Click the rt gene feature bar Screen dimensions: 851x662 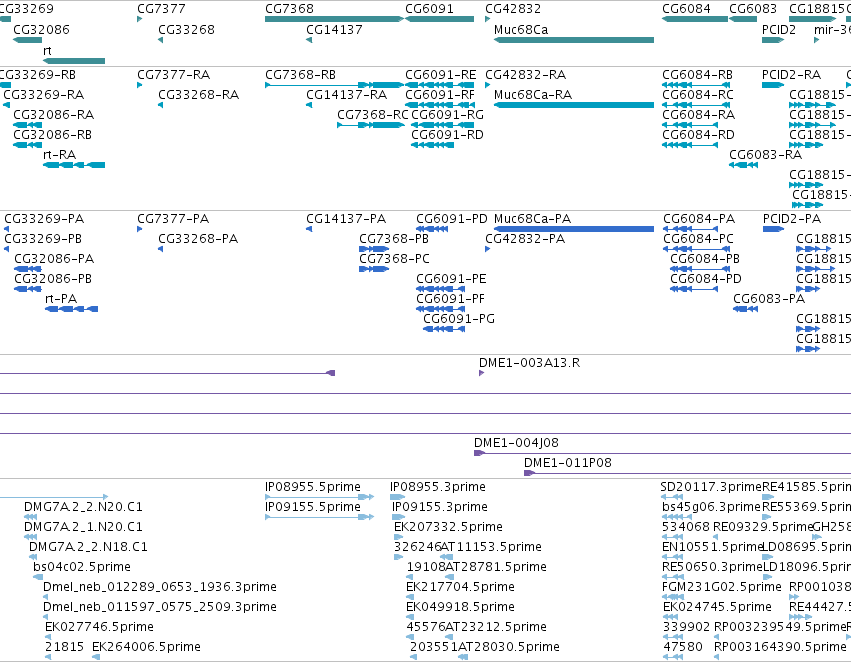pyautogui.click(x=74, y=61)
